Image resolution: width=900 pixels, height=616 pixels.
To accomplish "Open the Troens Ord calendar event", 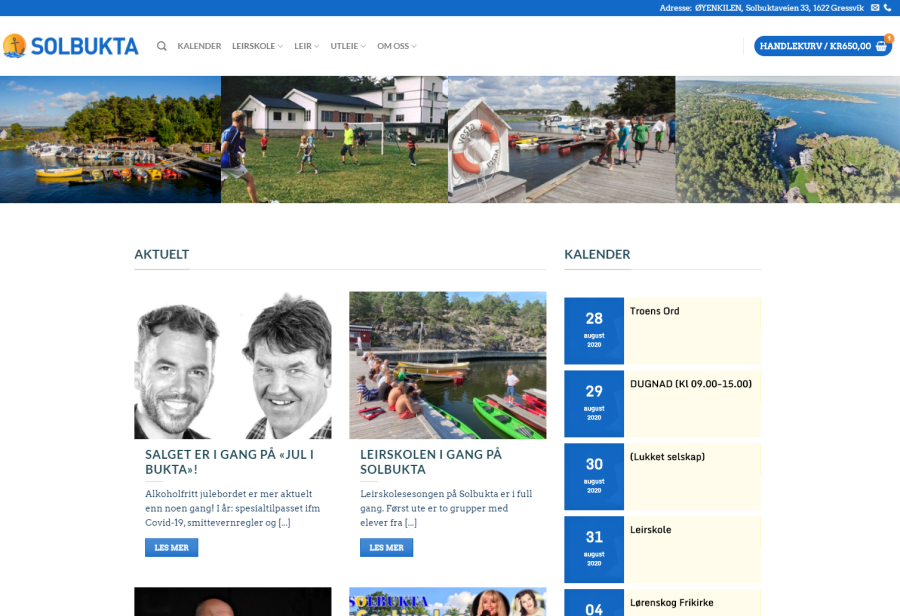I will pos(655,311).
